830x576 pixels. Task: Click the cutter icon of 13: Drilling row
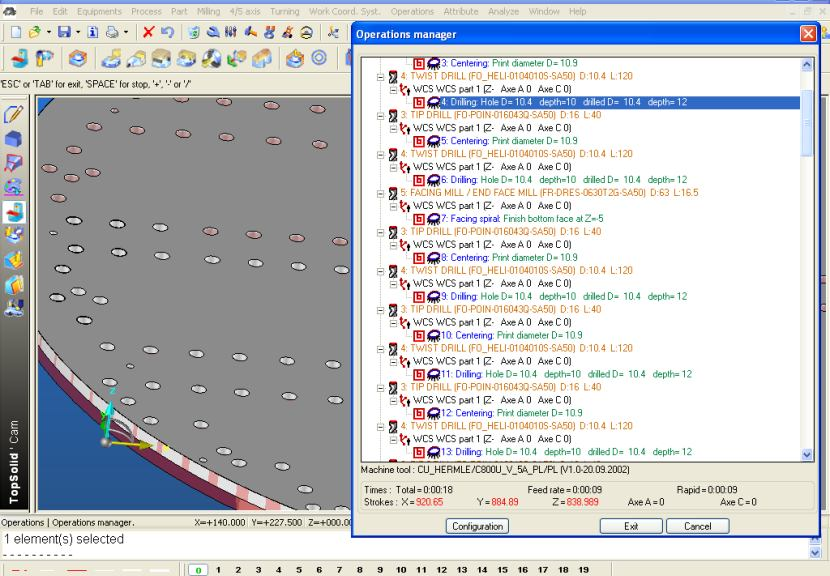pyautogui.click(x=433, y=452)
